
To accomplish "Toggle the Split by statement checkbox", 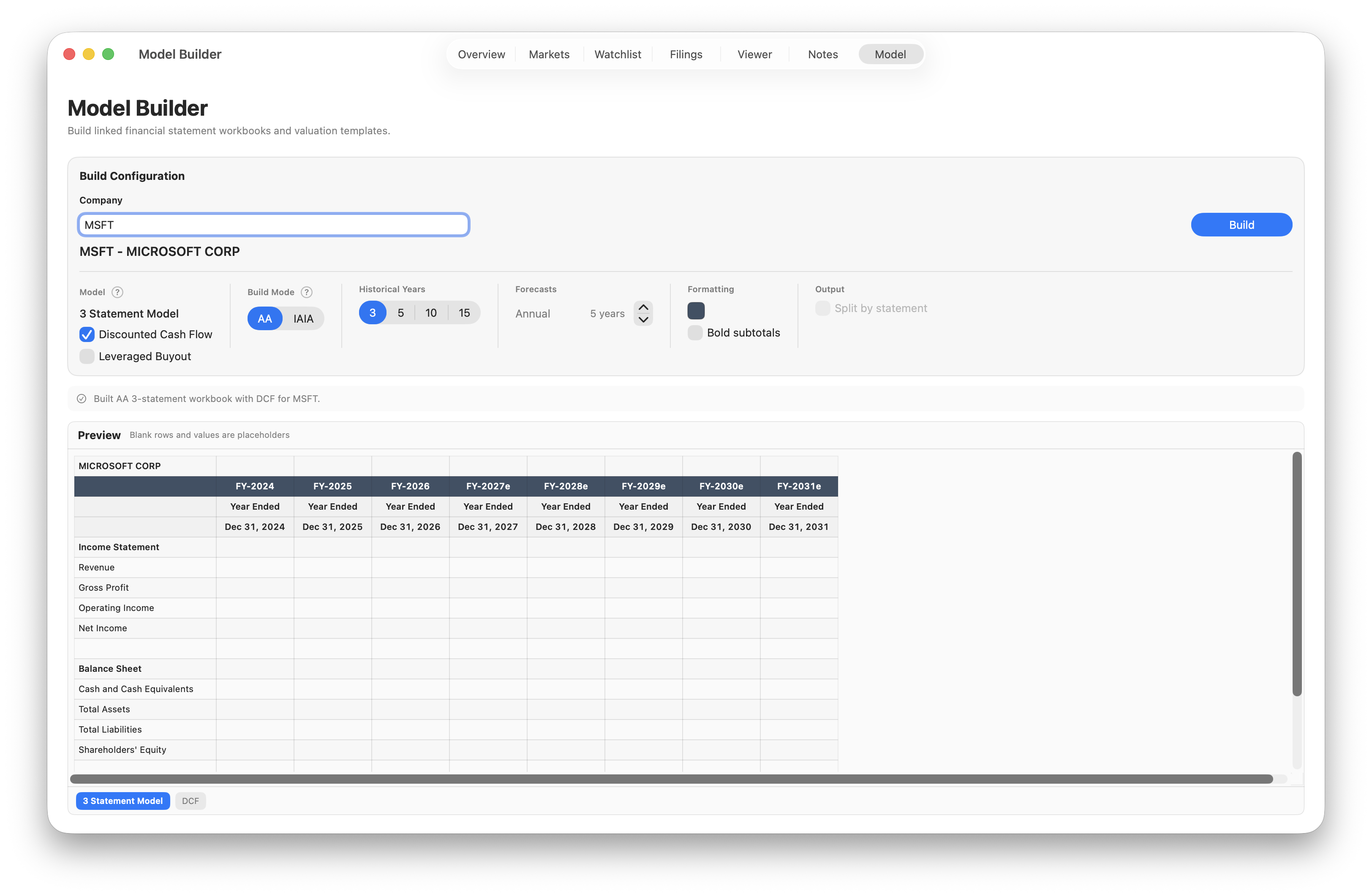I will pyautogui.click(x=822, y=308).
